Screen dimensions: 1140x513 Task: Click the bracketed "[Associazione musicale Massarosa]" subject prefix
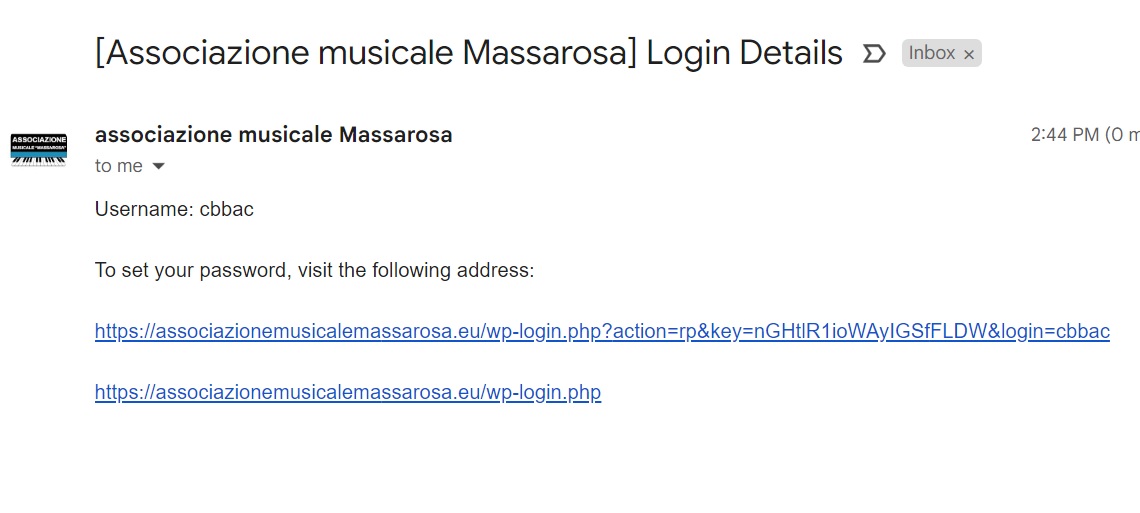click(x=366, y=52)
